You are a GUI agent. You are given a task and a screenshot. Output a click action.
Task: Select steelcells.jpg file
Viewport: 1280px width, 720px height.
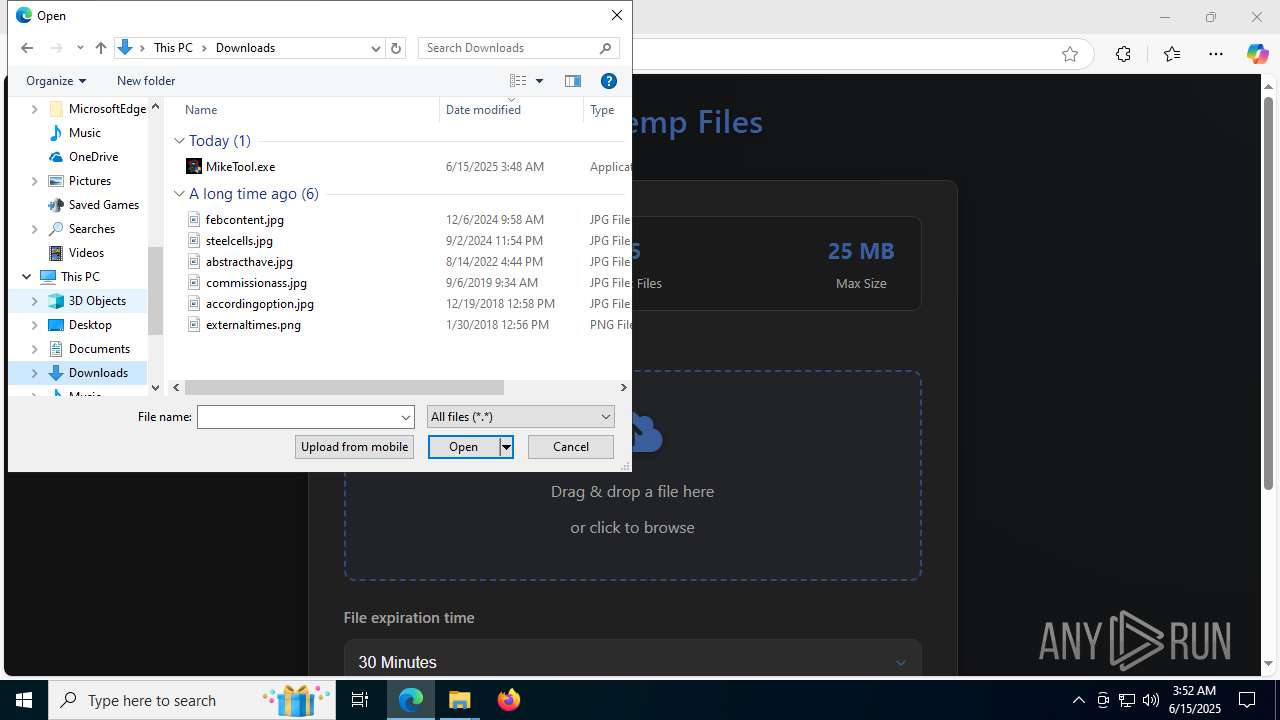pos(239,241)
